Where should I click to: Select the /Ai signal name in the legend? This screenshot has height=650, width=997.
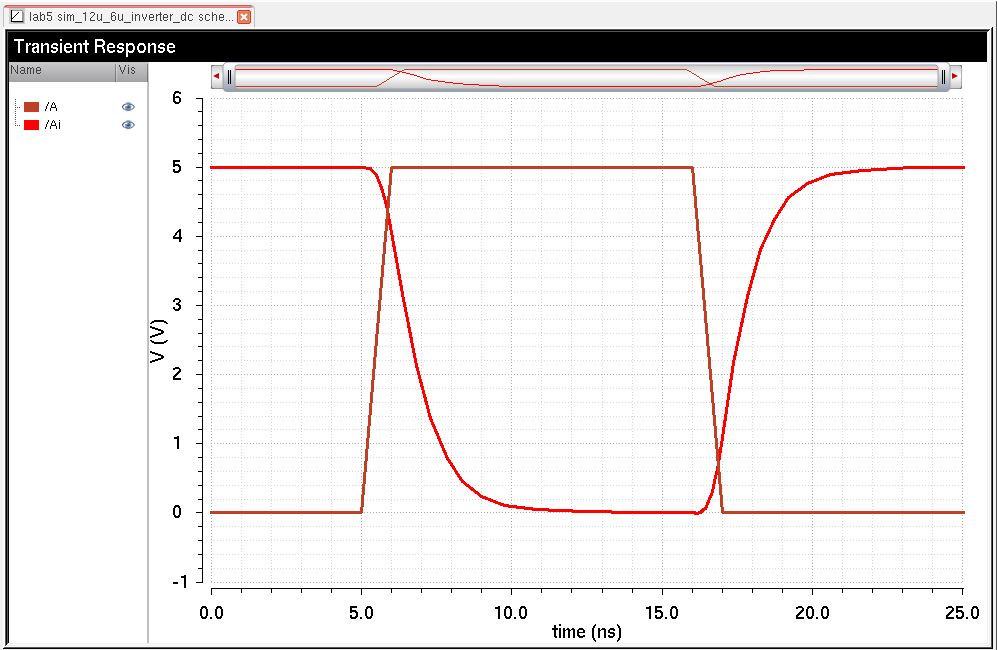pos(53,125)
